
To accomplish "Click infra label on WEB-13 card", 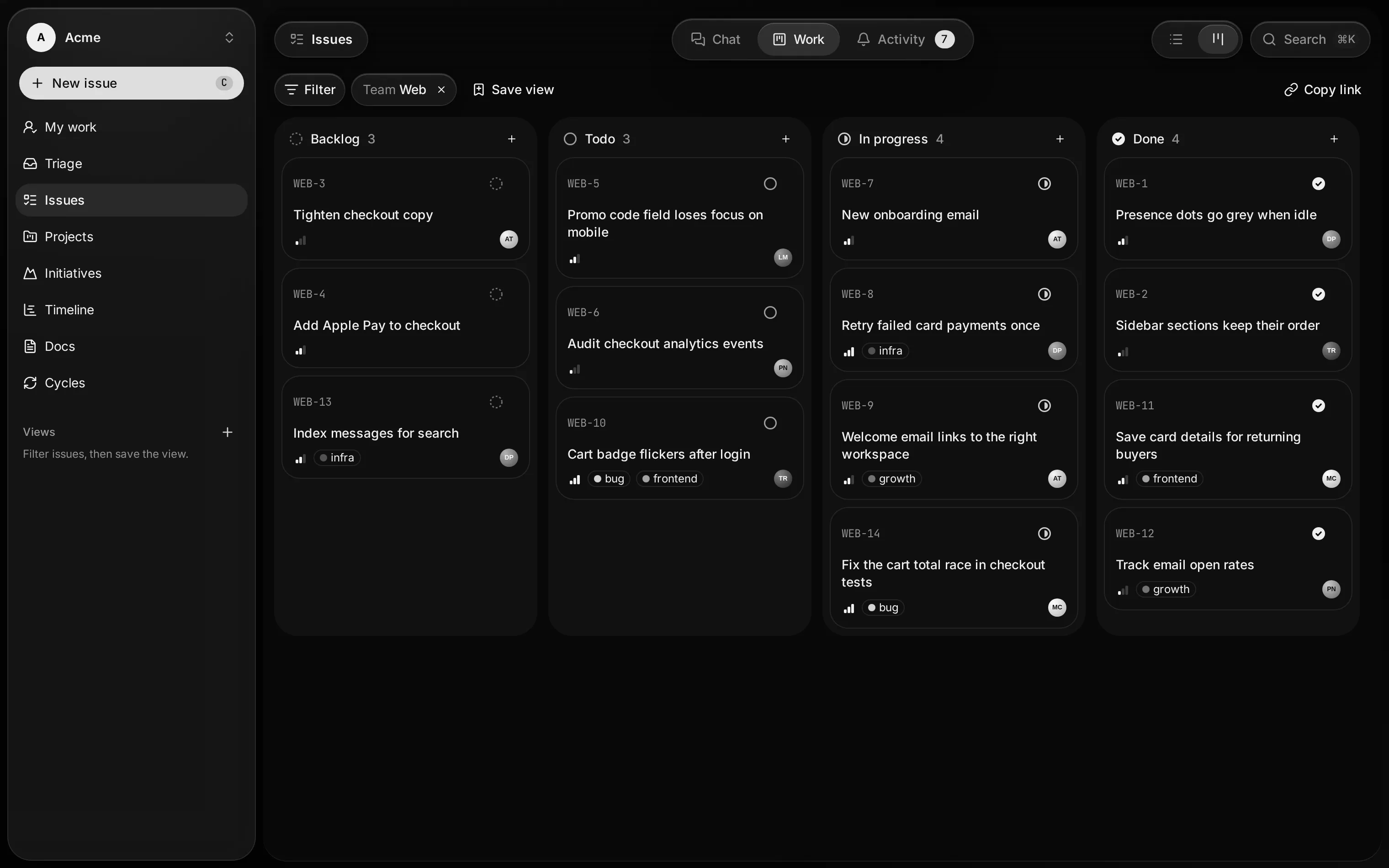I will (x=337, y=458).
